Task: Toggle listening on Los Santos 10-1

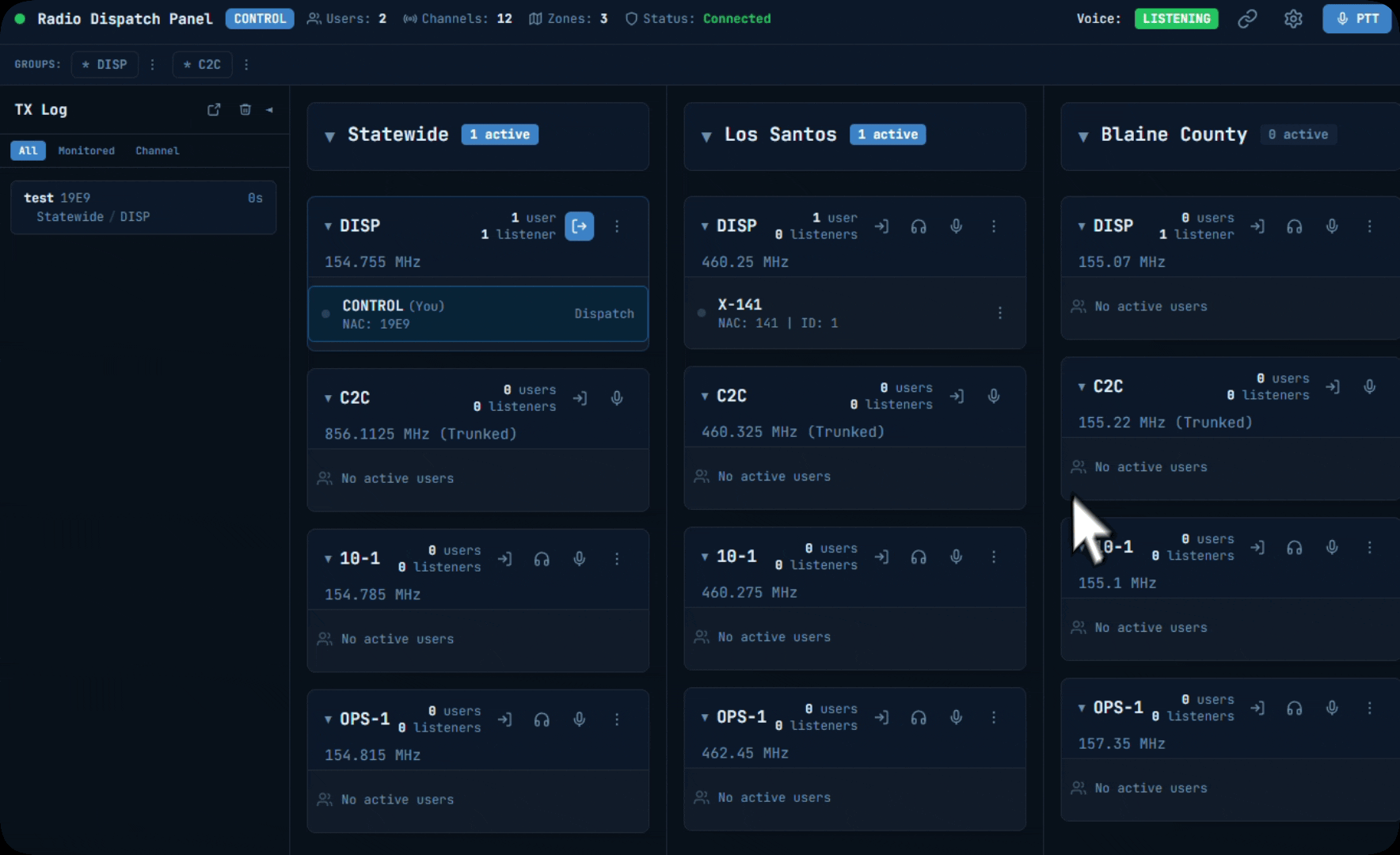Action: pos(919,557)
